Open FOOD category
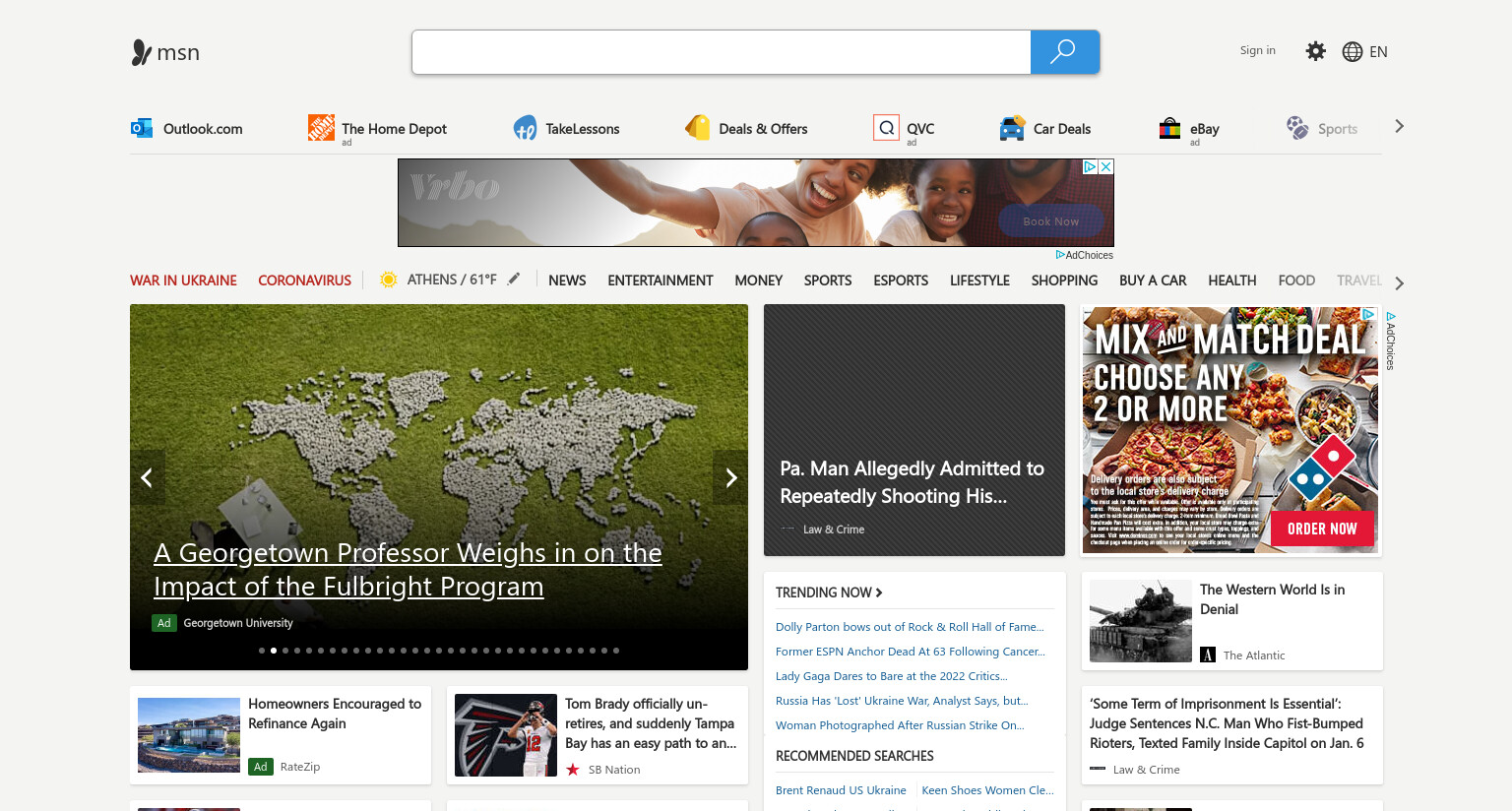 click(1296, 281)
